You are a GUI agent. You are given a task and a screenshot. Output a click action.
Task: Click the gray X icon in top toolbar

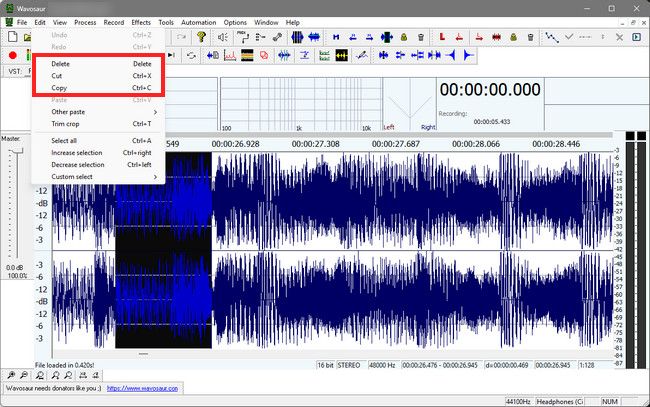(x=619, y=37)
